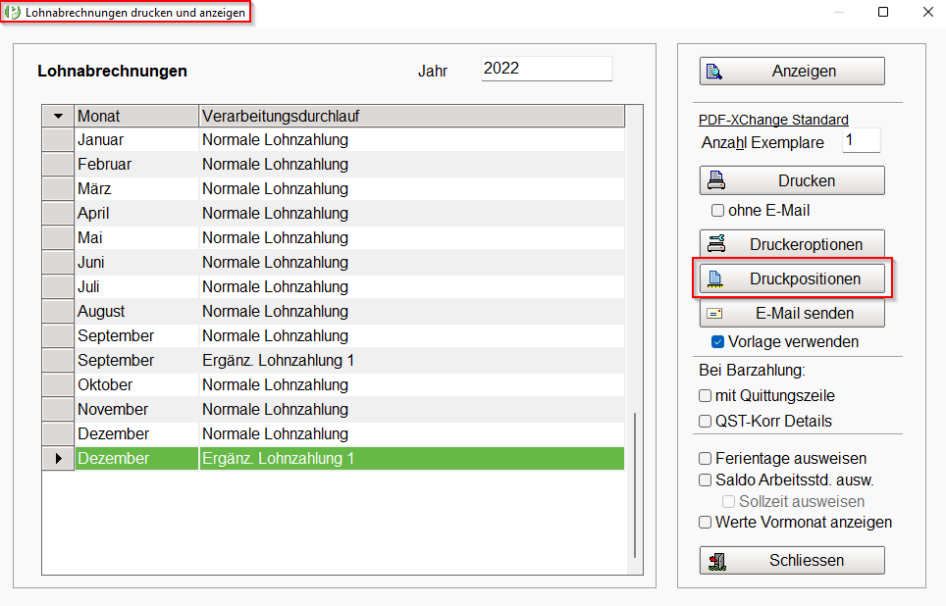The image size is (946, 606).
Task: Enable Ferientage ausweisen
Action: coord(705,459)
